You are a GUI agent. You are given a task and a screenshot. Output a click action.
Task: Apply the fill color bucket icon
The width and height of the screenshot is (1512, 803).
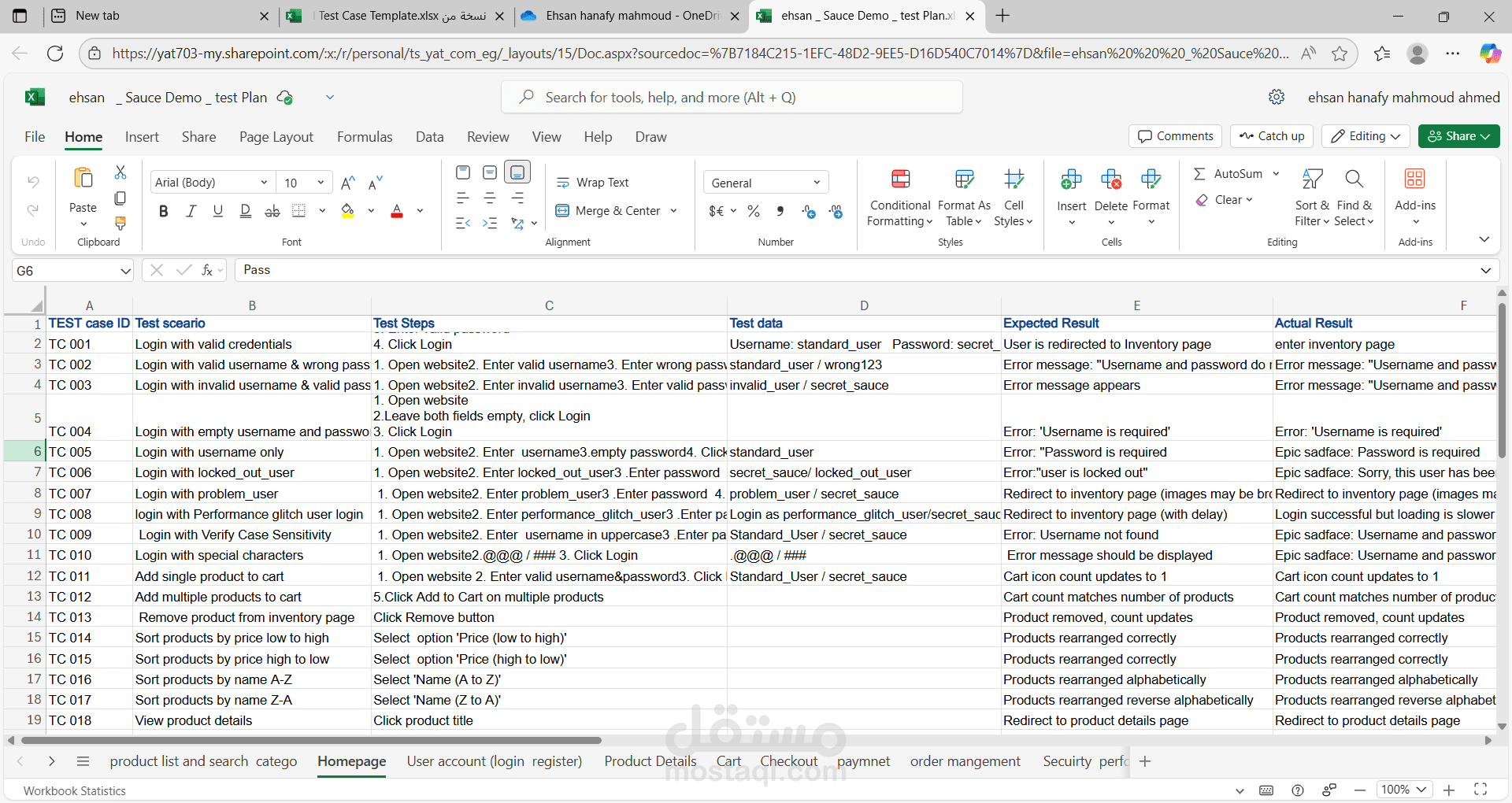[348, 211]
